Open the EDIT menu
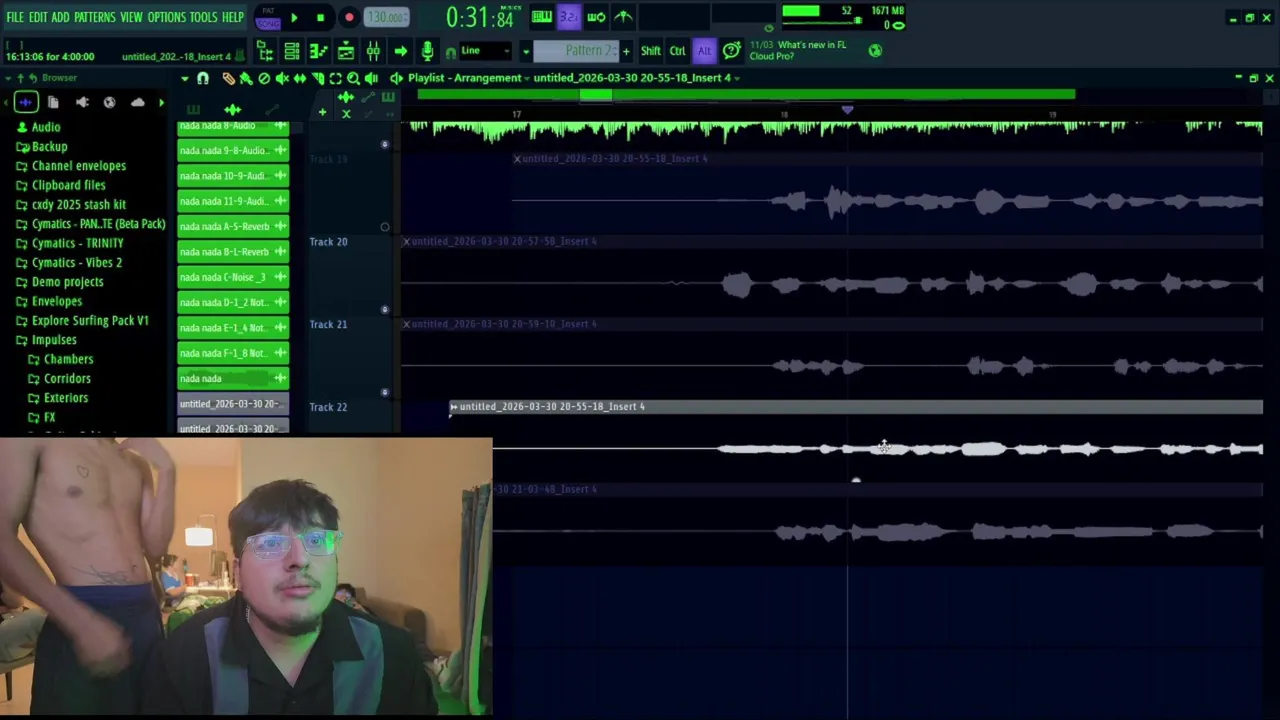 click(x=39, y=18)
